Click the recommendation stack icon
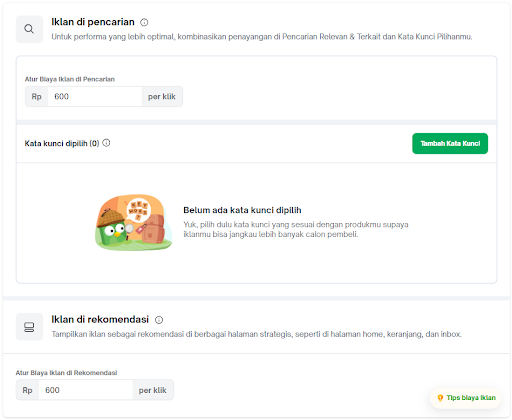512x420 pixels. point(29,327)
